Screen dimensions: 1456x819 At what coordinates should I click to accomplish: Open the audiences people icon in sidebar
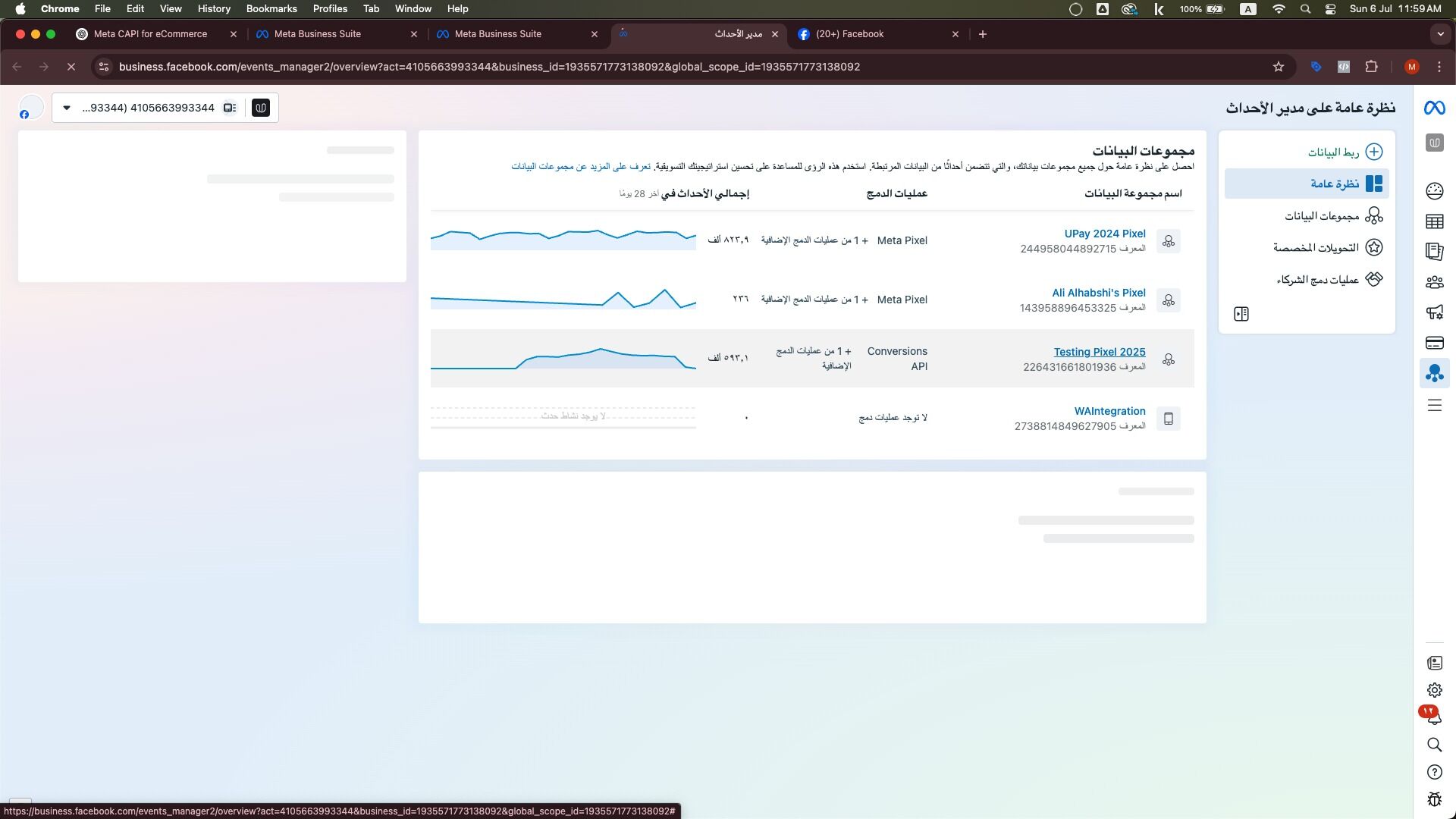(1434, 282)
